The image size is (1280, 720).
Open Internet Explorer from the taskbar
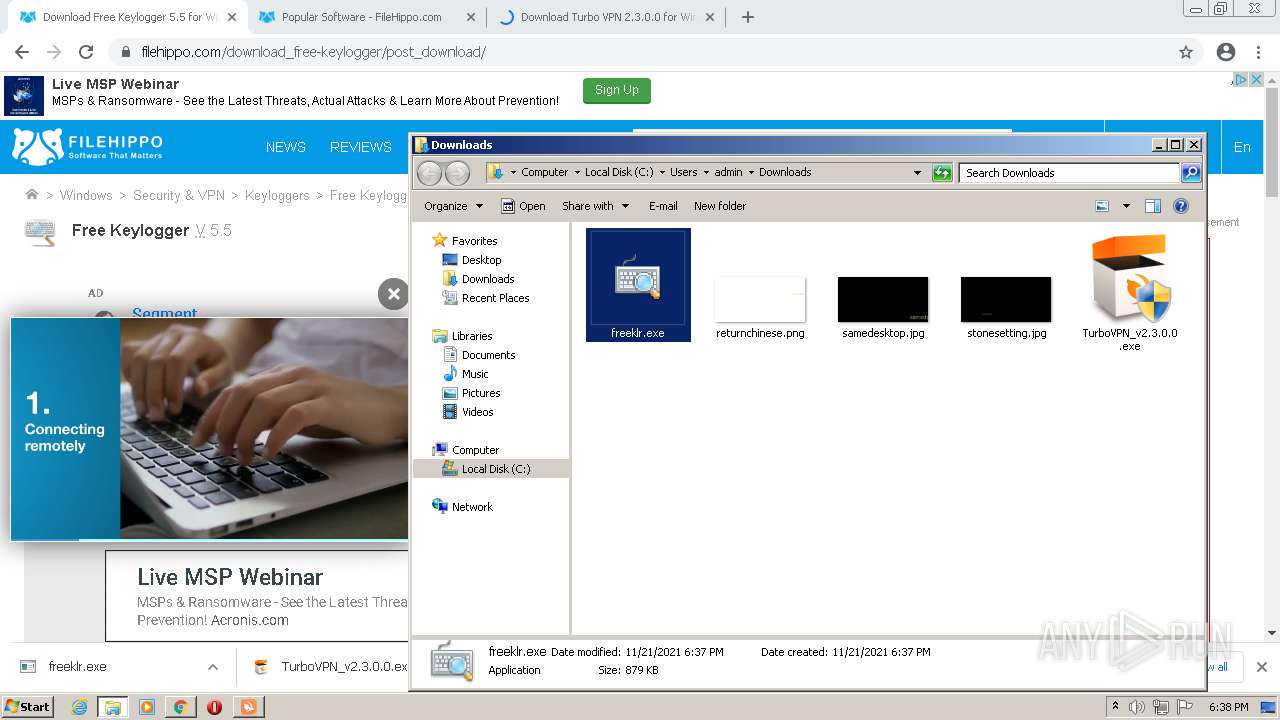79,707
